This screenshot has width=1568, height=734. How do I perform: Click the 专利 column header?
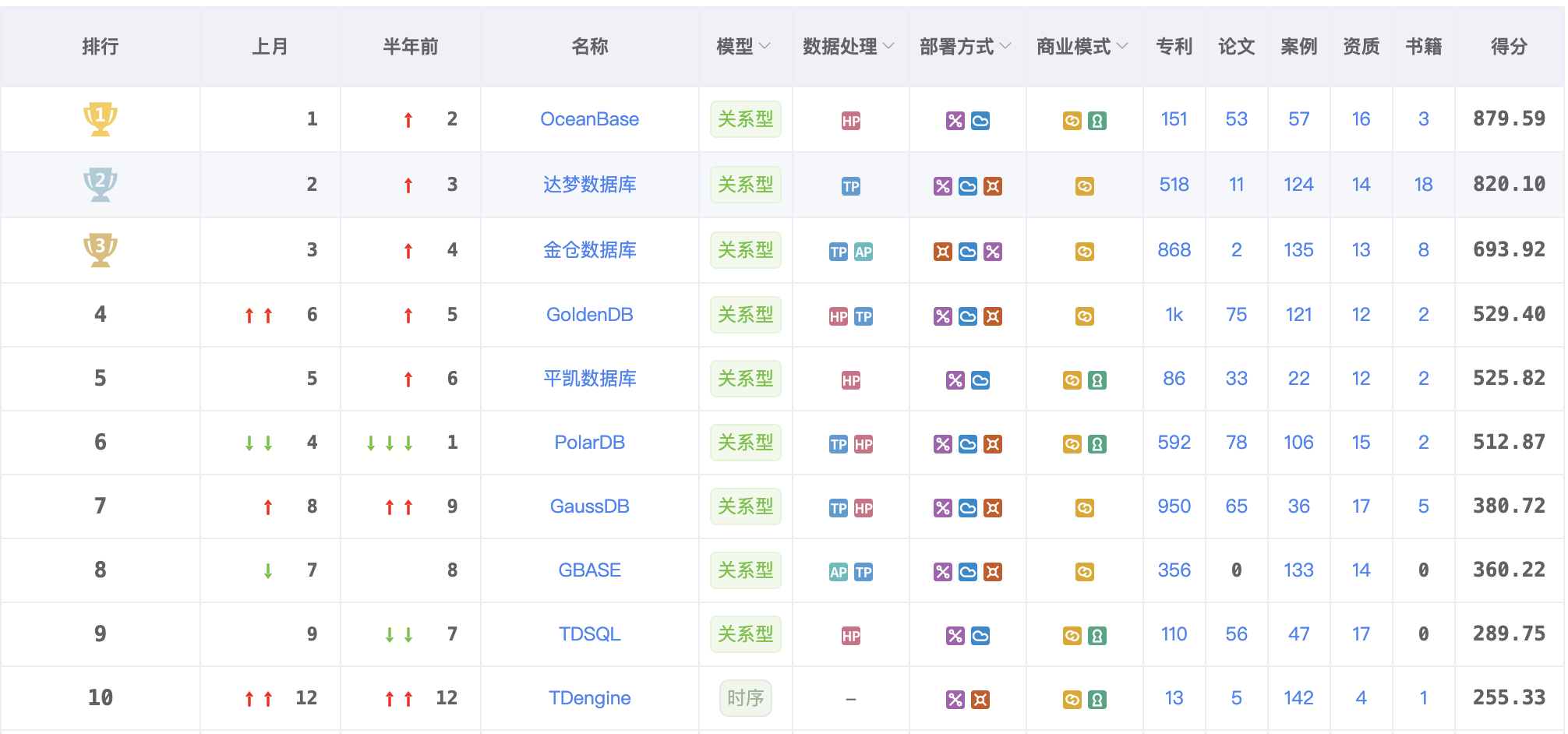tap(1174, 47)
